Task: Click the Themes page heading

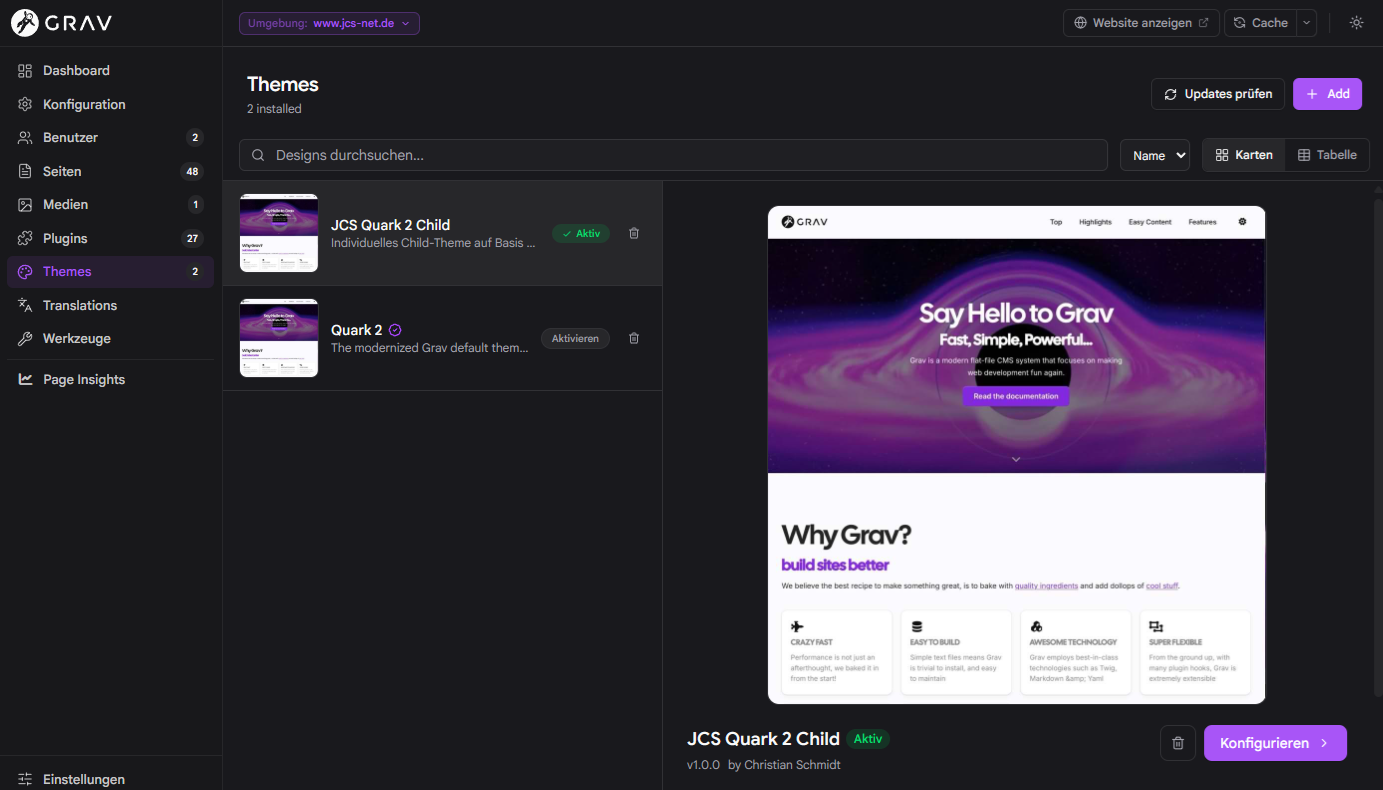Action: coord(283,85)
